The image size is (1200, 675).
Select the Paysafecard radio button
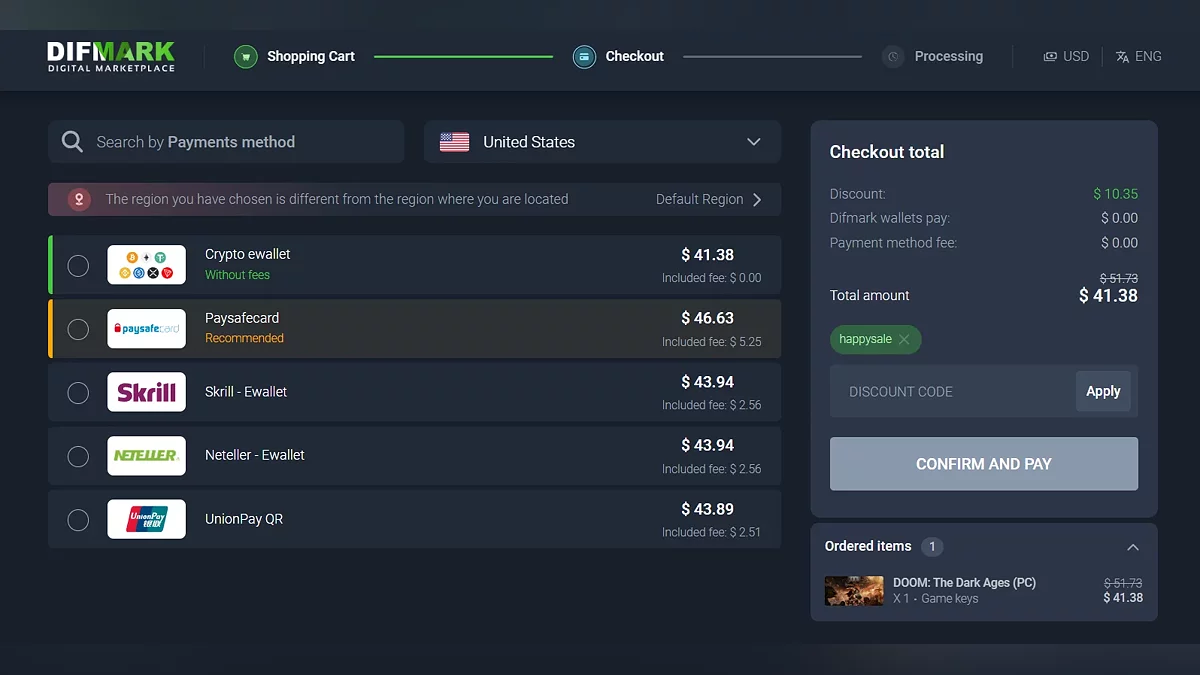coord(78,329)
